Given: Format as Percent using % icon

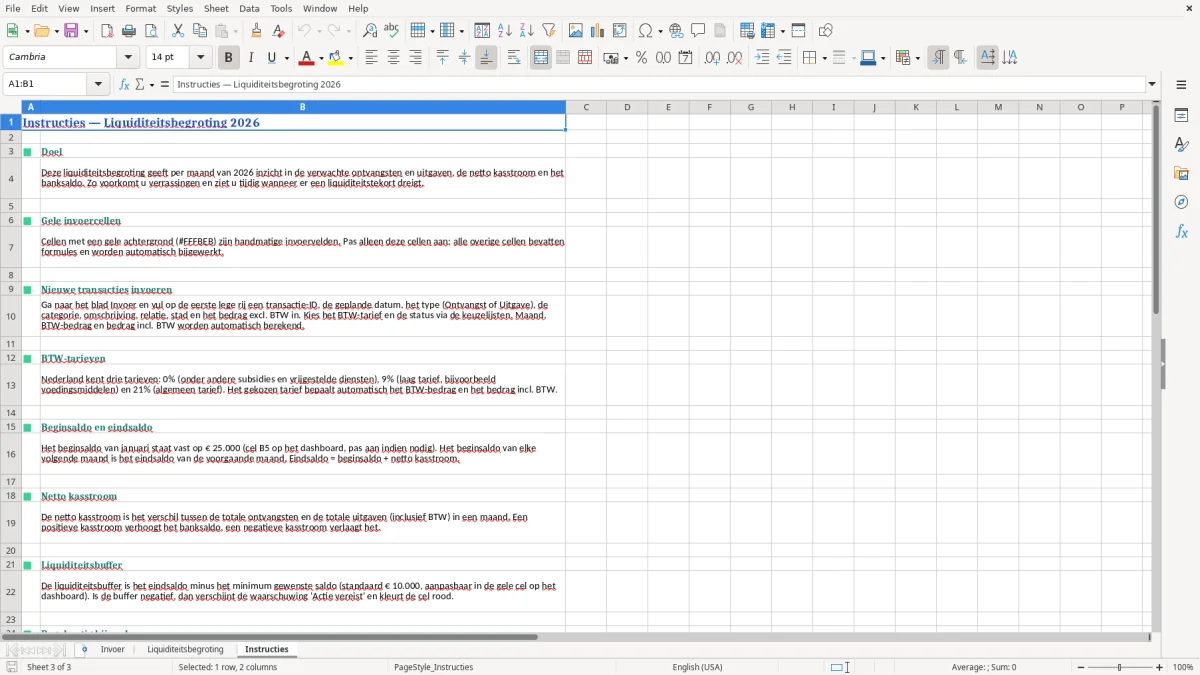Looking at the screenshot, I should point(641,58).
